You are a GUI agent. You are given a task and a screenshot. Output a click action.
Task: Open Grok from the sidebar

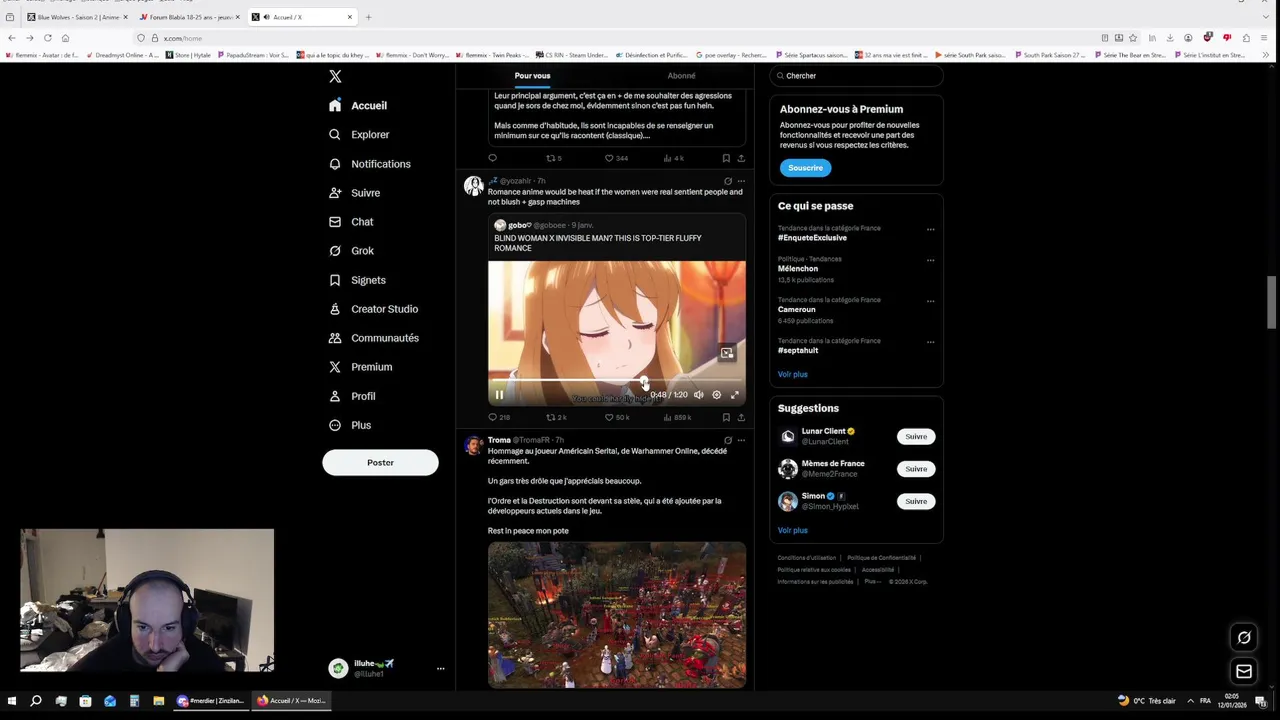coord(351,251)
